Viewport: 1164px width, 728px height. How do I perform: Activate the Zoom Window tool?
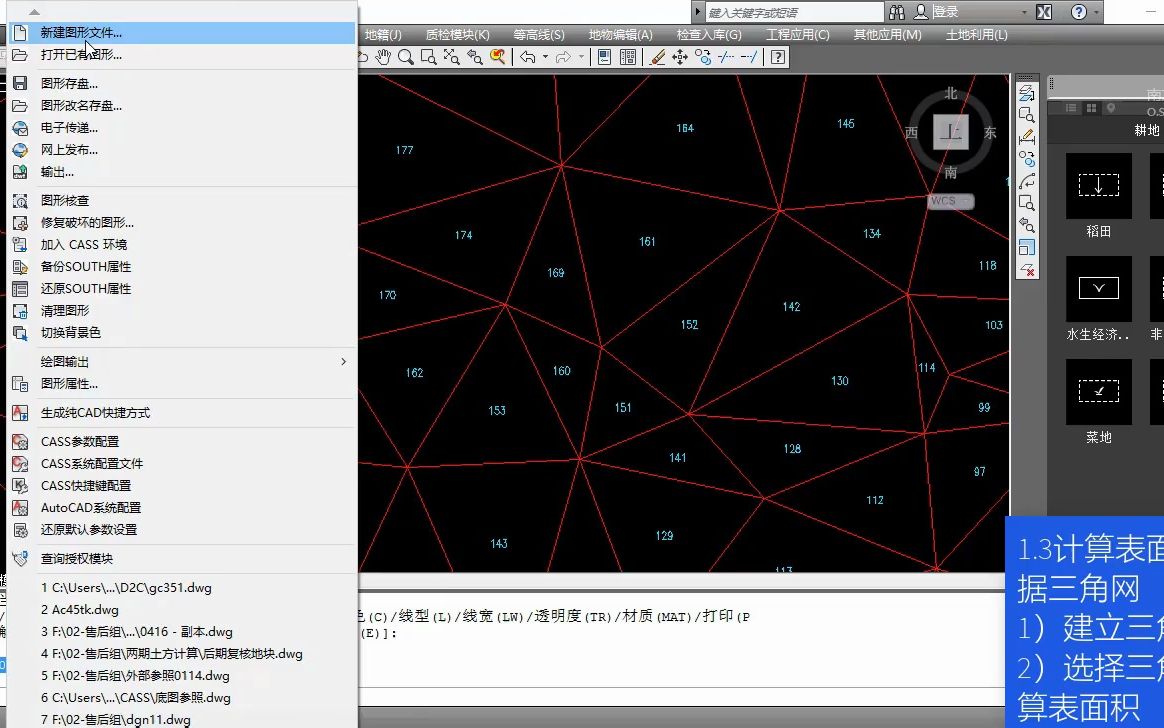(x=426, y=57)
